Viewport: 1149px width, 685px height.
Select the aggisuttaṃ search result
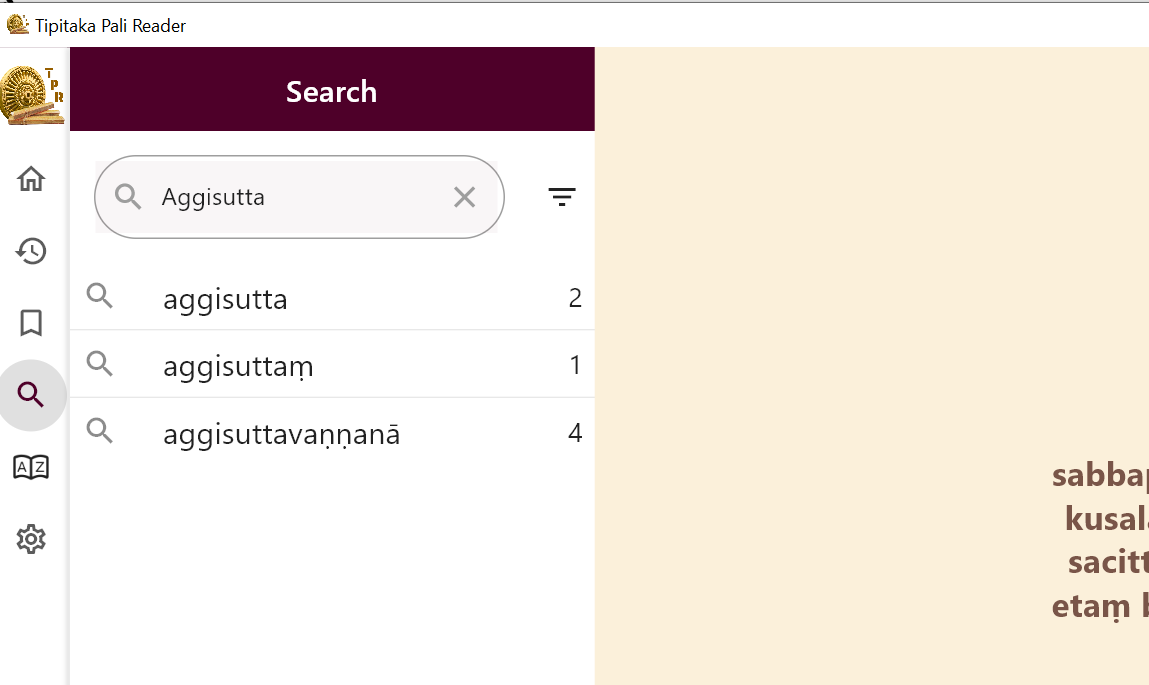238,364
